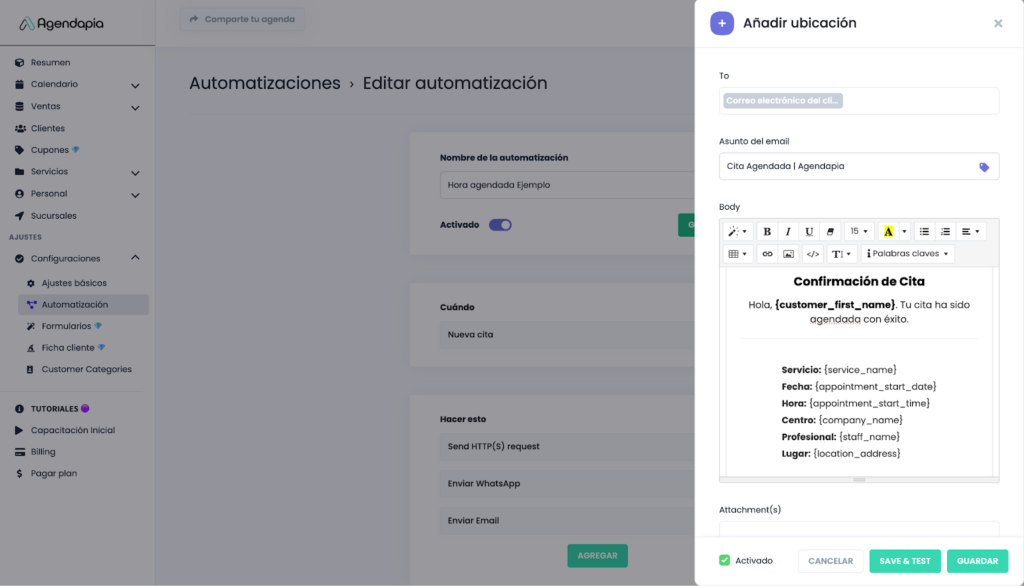Insert a picture using the image icon
1024x586 pixels.
[788, 254]
